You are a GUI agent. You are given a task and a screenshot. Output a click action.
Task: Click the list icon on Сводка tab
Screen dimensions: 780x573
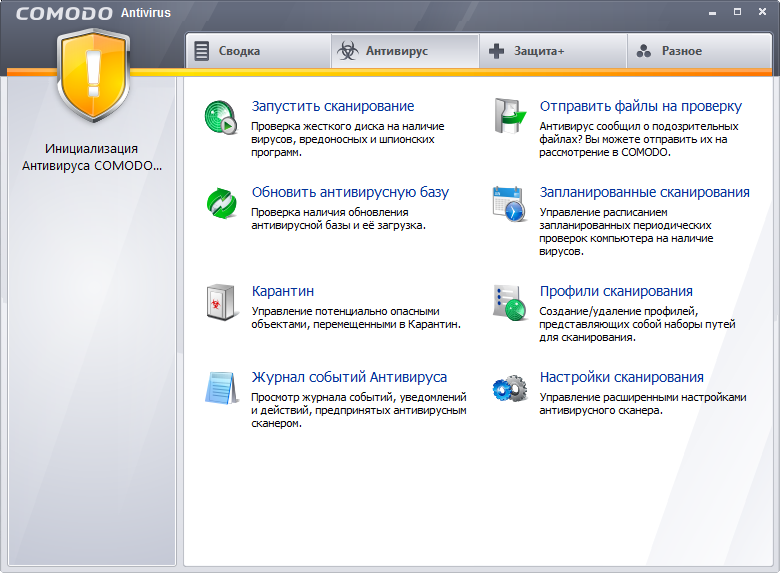click(x=201, y=51)
